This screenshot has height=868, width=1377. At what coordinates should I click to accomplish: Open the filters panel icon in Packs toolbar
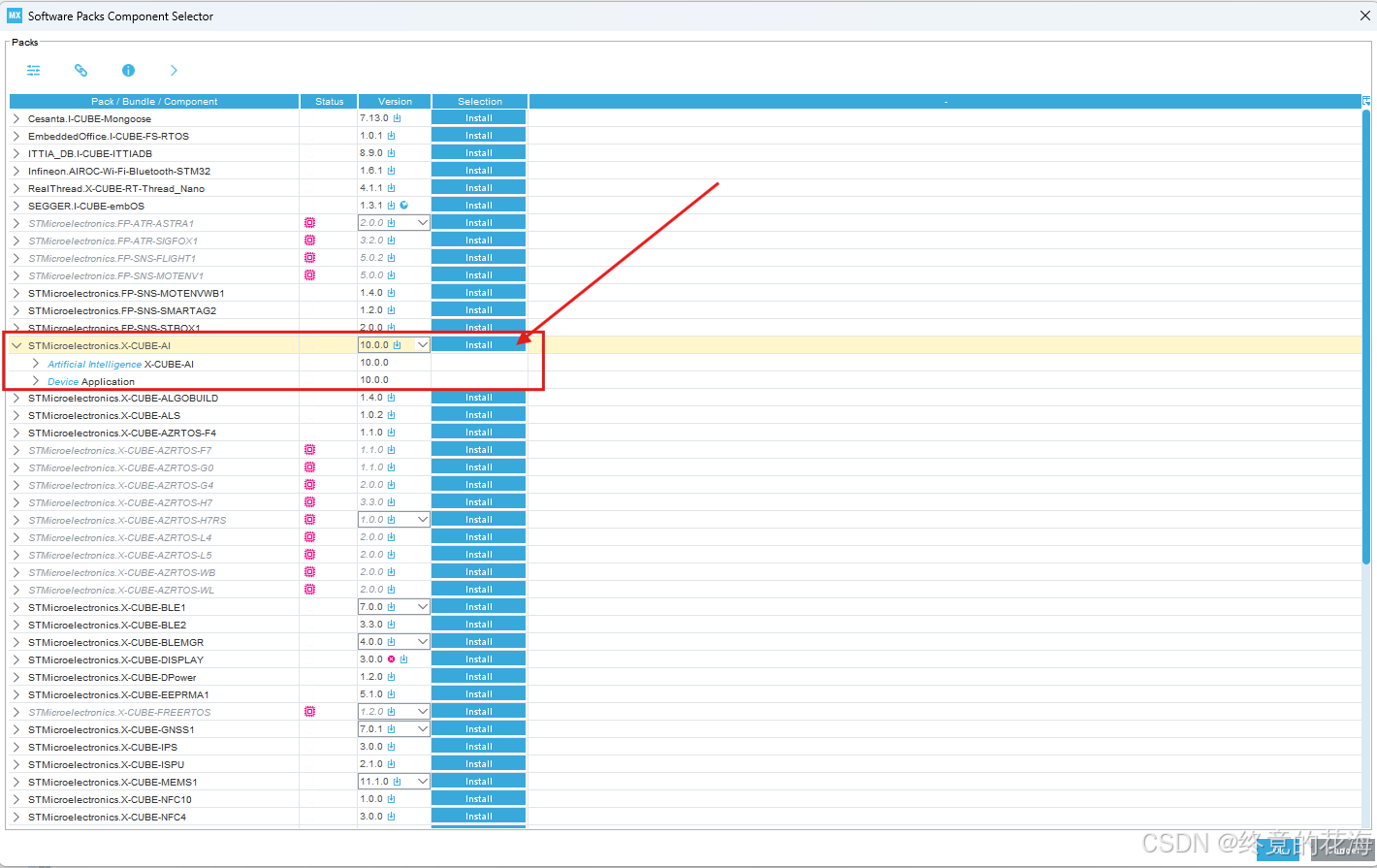click(x=34, y=71)
